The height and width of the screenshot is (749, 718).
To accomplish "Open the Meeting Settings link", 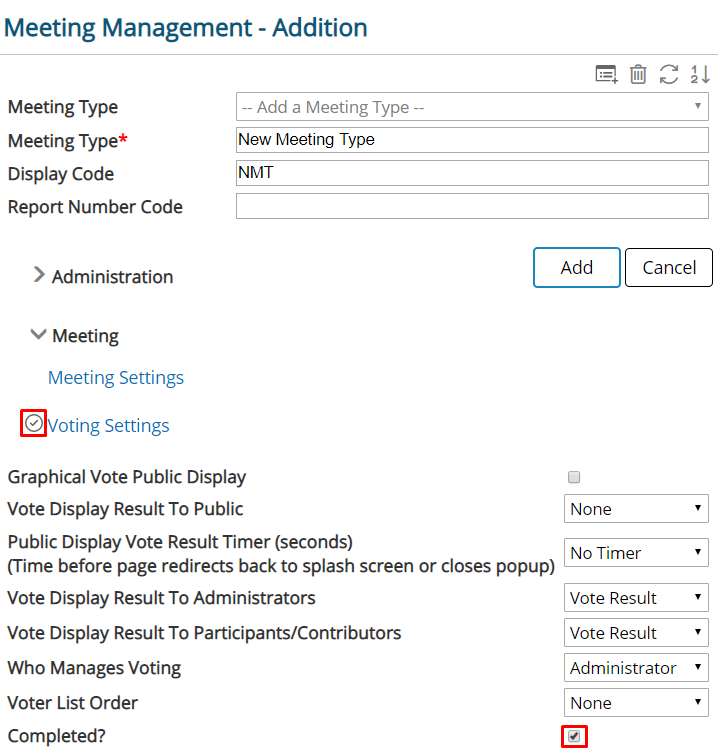I will pos(116,377).
